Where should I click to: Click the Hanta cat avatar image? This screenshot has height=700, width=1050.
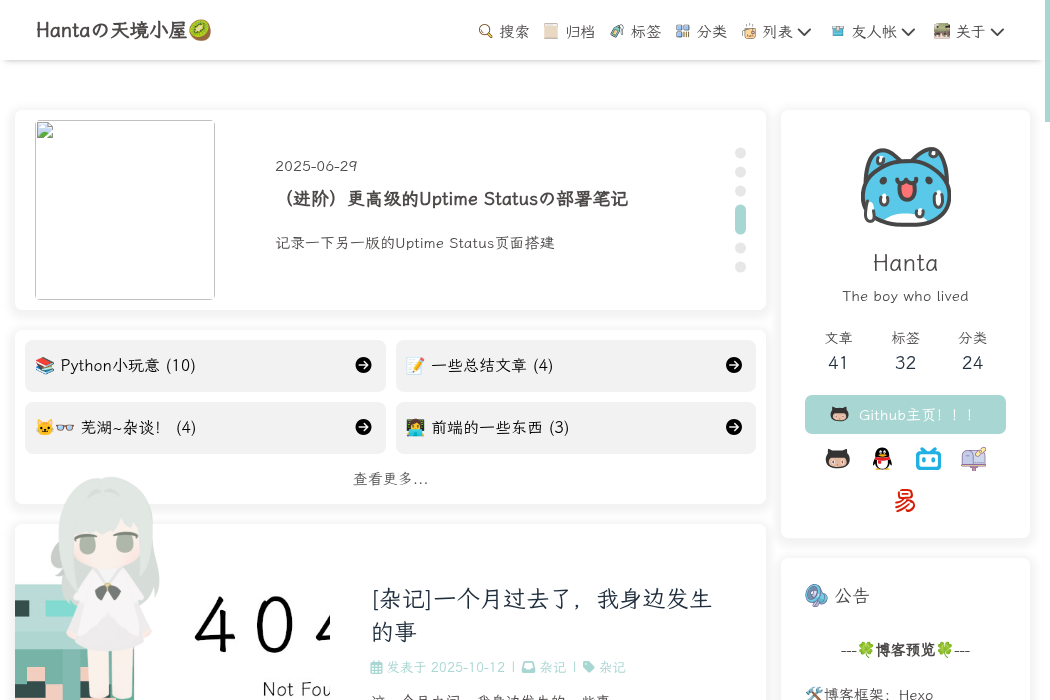coord(905,187)
